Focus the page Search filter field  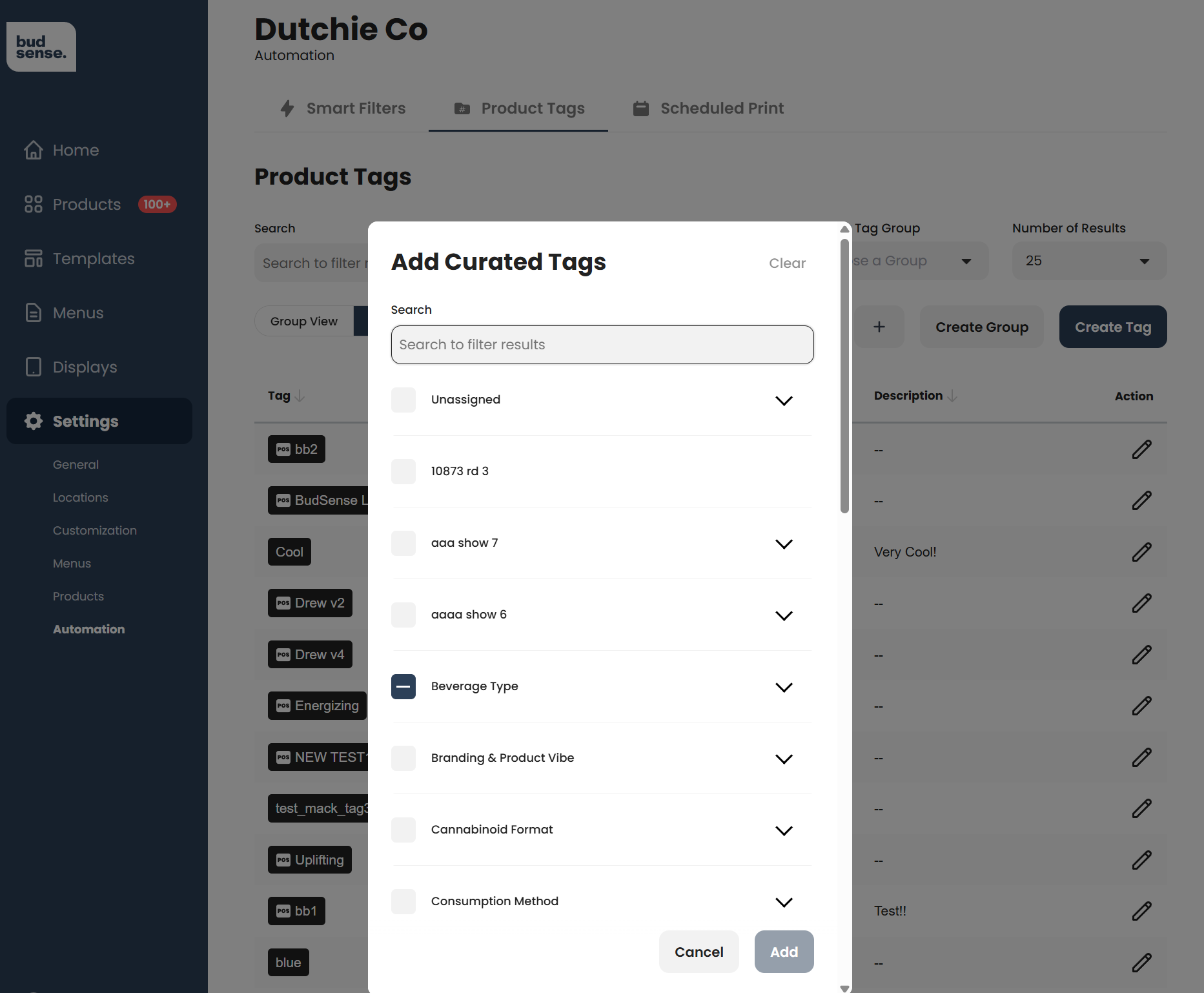pos(311,262)
